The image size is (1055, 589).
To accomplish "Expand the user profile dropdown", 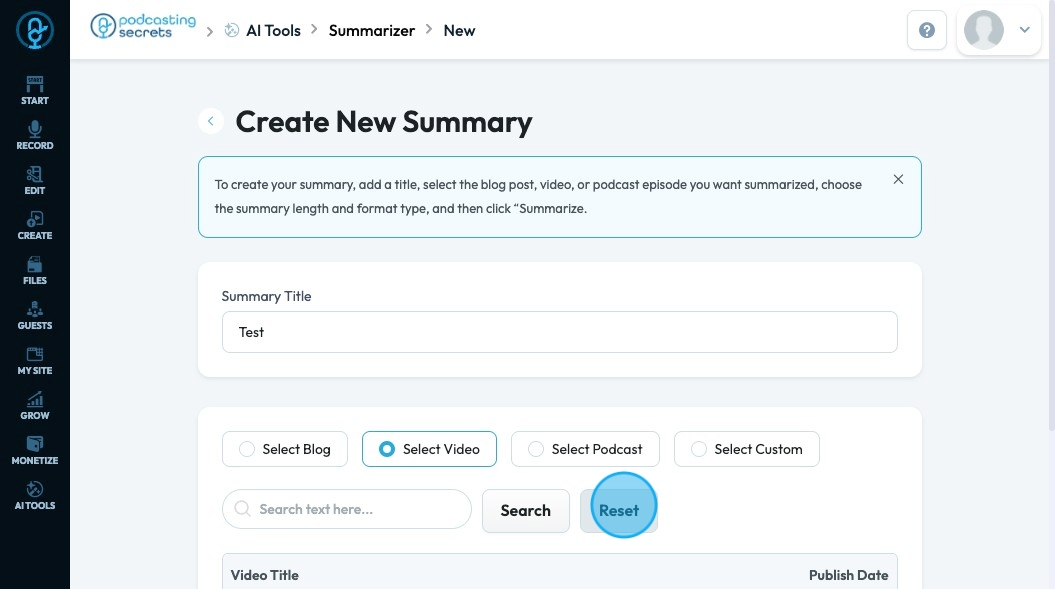I will (1024, 30).
